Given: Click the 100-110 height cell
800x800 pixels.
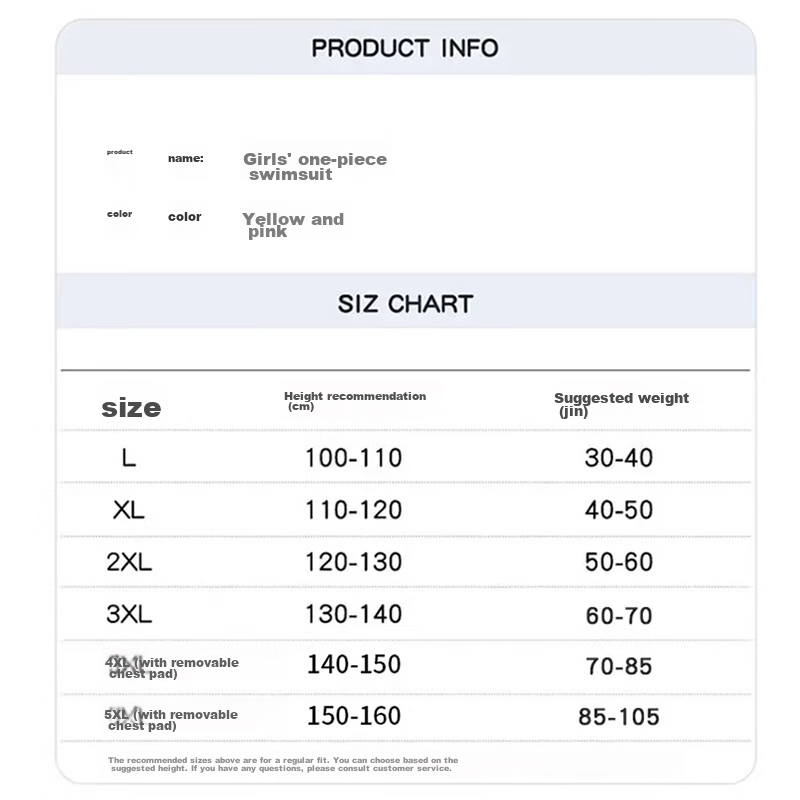Looking at the screenshot, I should tap(353, 458).
